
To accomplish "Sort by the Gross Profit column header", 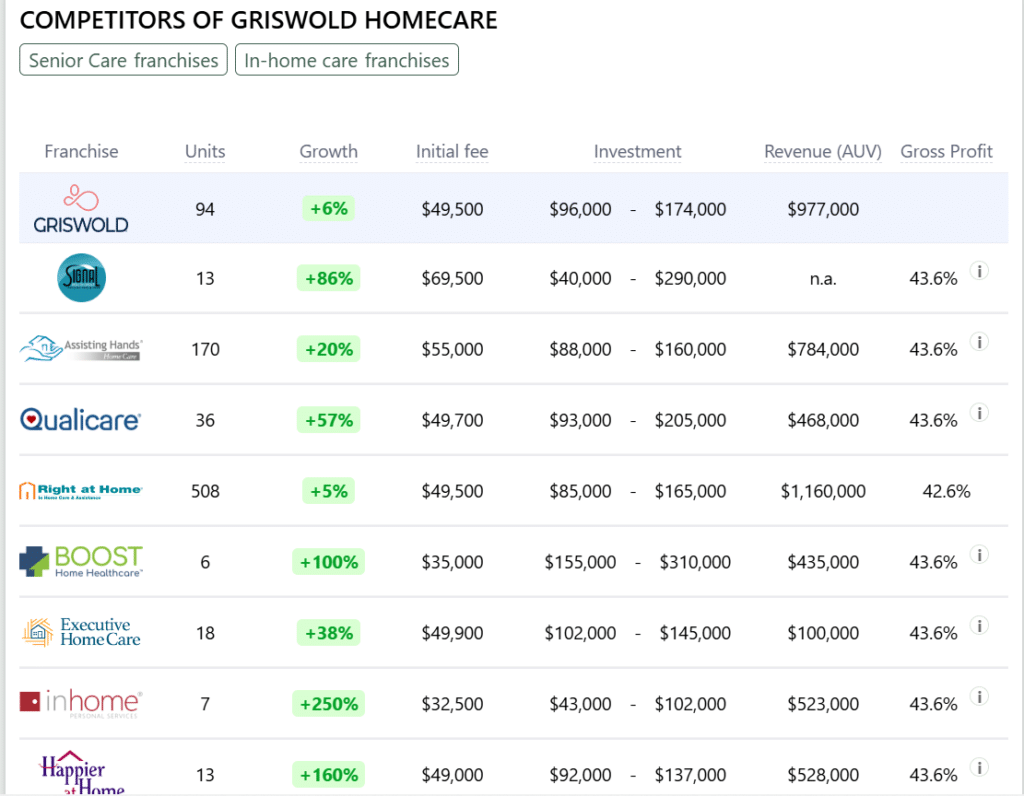I will coord(946,151).
